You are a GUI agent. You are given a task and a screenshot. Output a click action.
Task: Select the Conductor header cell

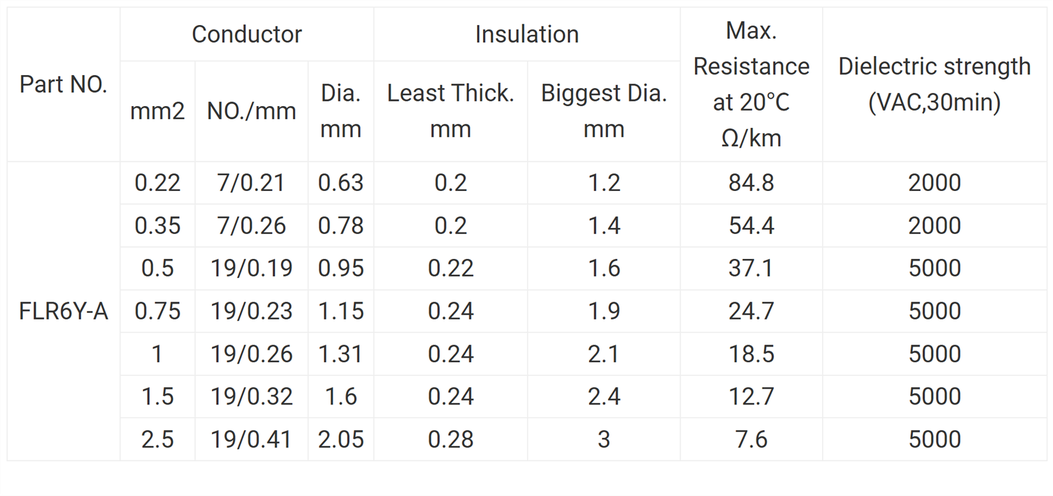click(x=247, y=34)
